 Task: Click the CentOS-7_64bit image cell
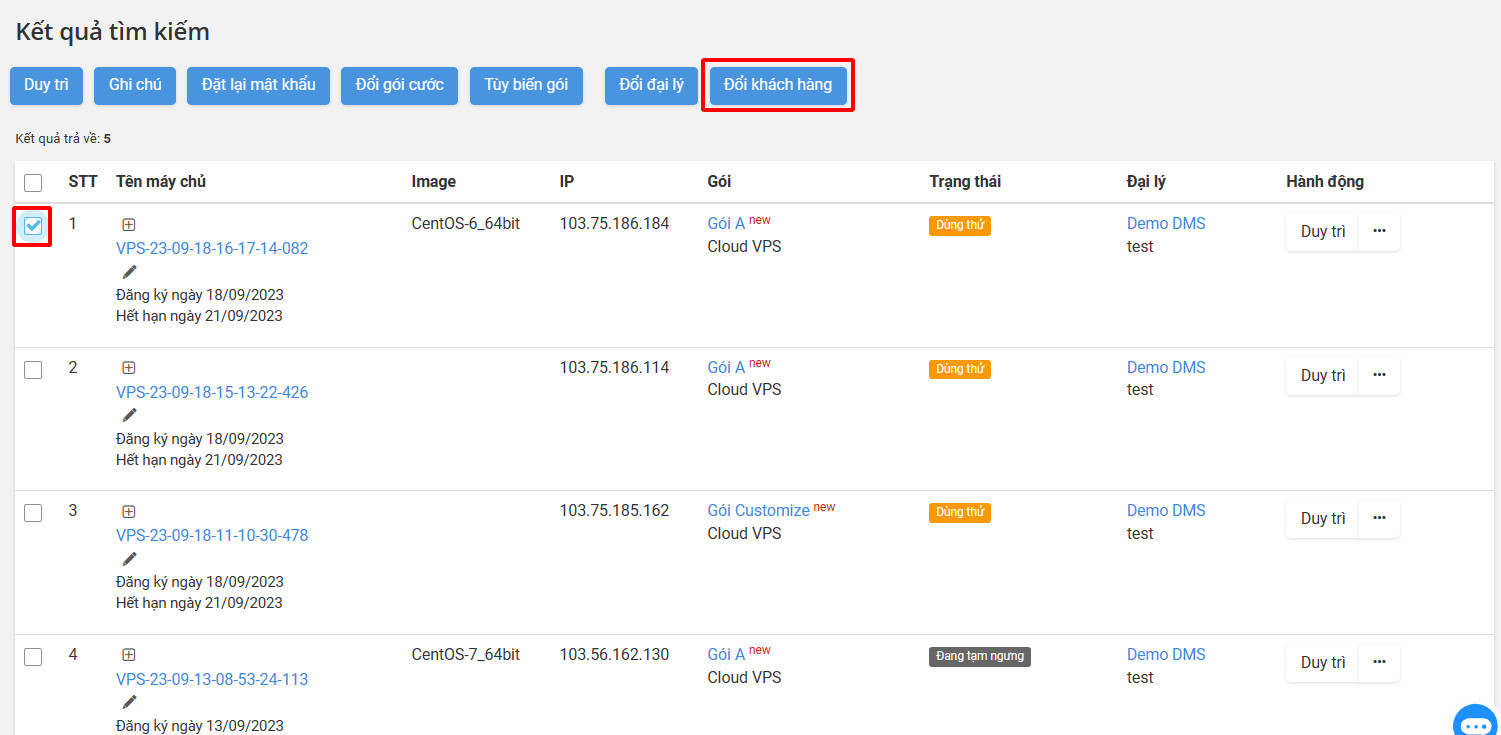point(466,654)
